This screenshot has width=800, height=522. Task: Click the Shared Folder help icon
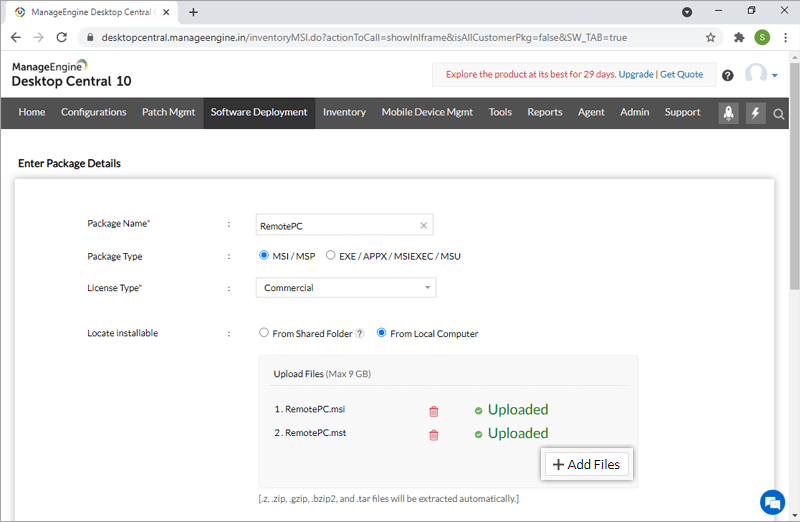pos(360,334)
